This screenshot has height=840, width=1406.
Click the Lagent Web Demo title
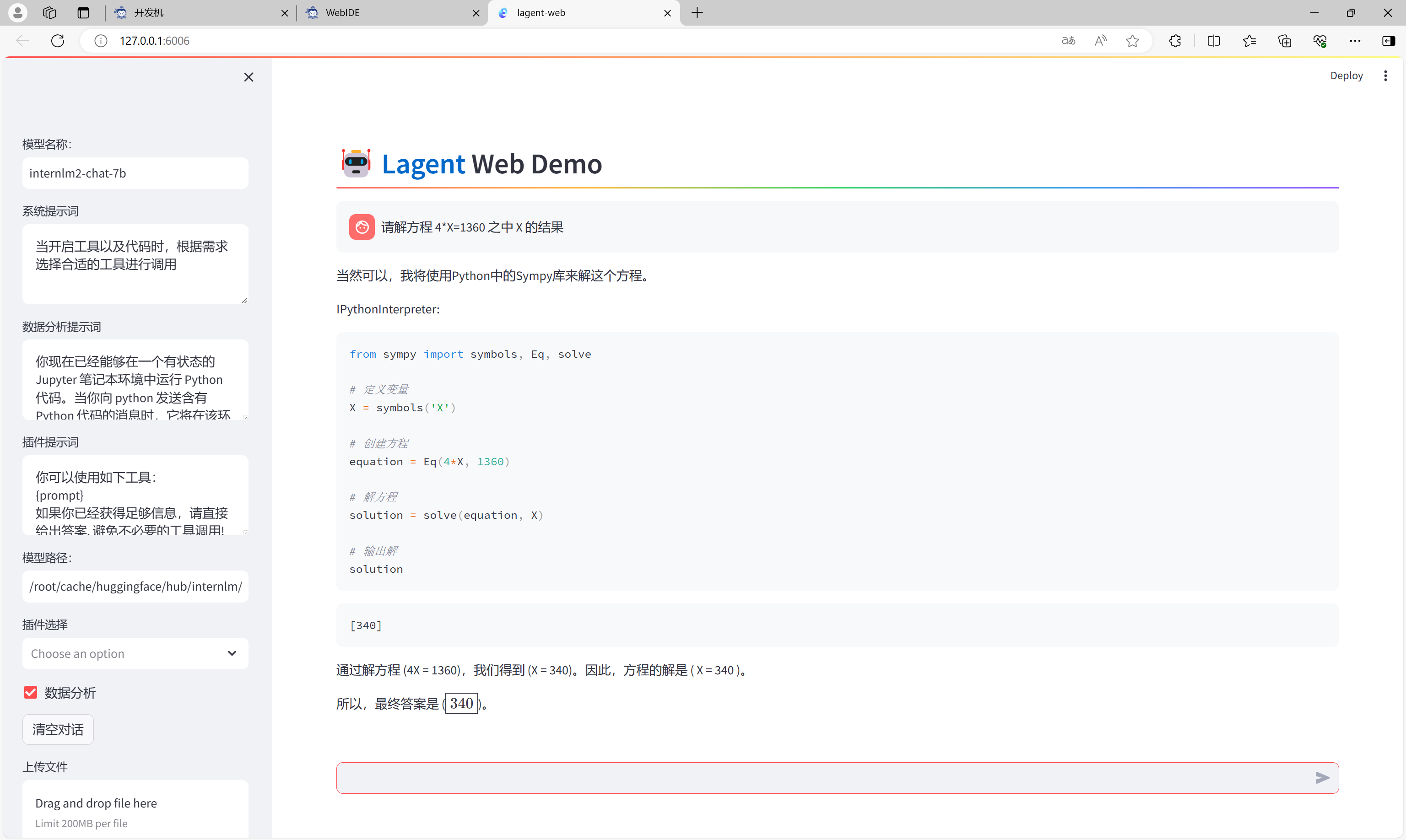[492, 164]
